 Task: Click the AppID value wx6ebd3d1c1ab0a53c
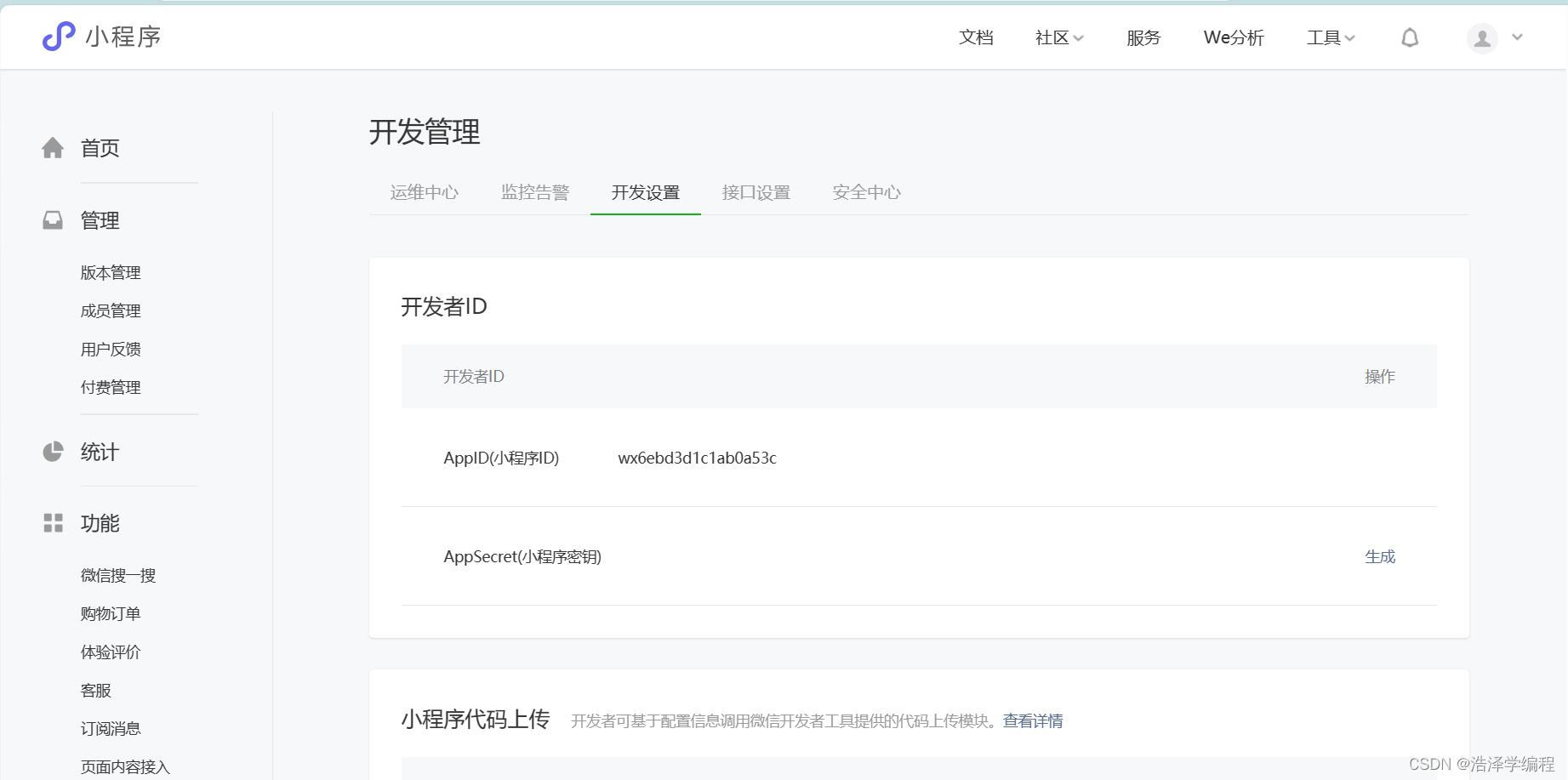[x=697, y=458]
